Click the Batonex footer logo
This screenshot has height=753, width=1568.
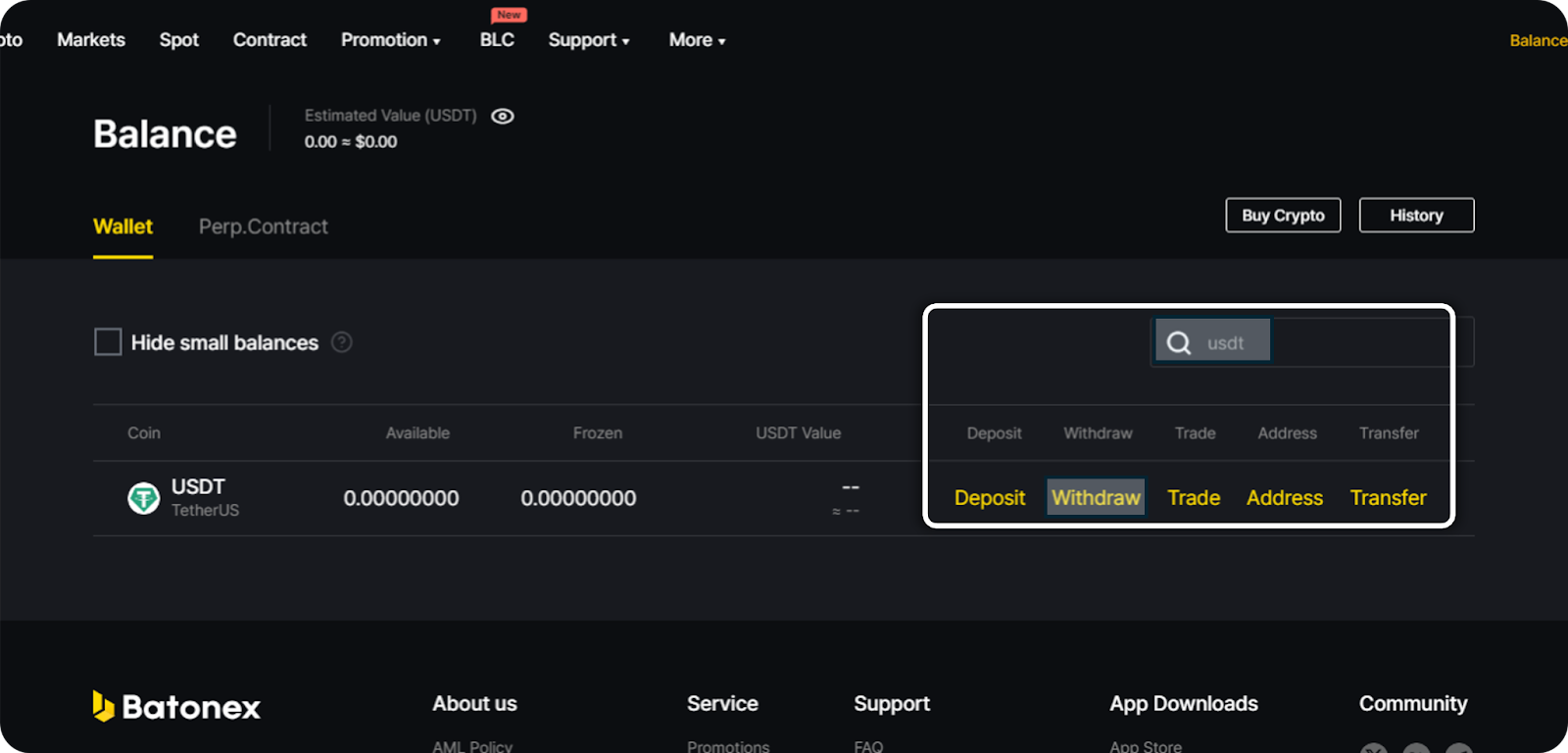pyautogui.click(x=177, y=706)
